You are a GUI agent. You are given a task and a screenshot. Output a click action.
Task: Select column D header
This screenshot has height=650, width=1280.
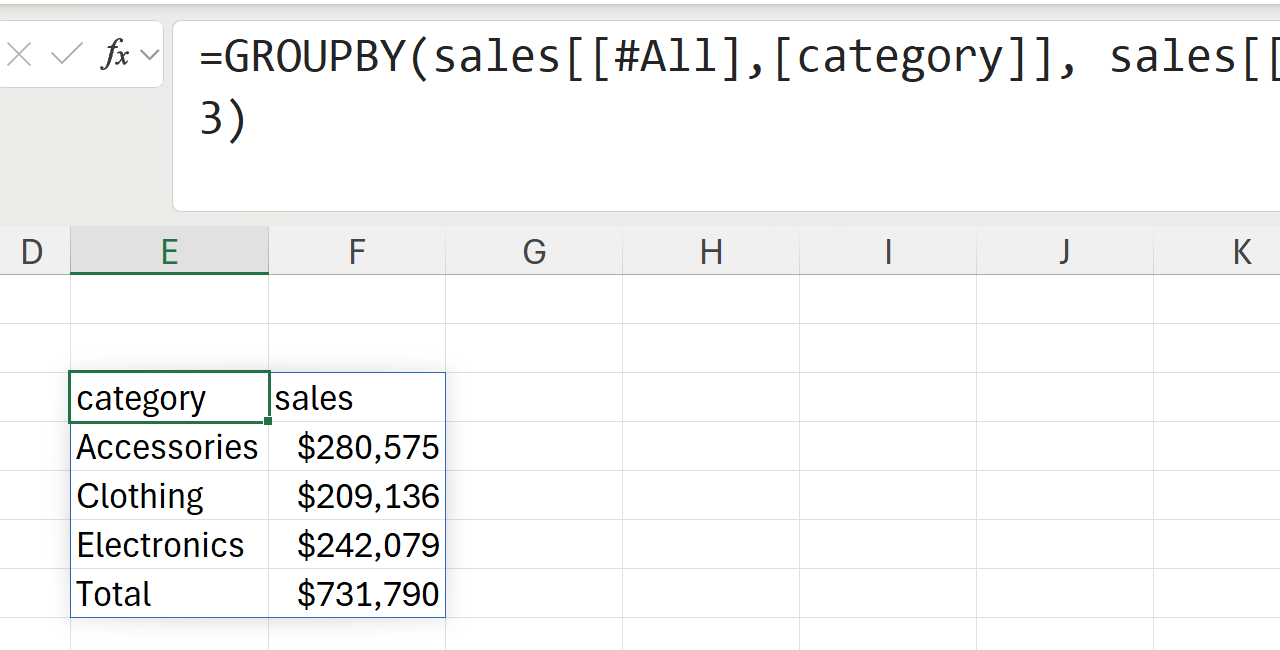click(32, 252)
